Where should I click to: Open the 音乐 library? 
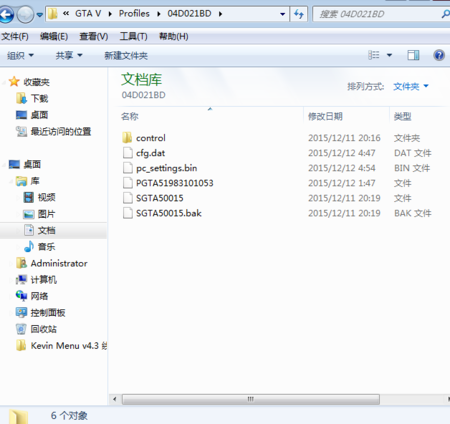46,247
